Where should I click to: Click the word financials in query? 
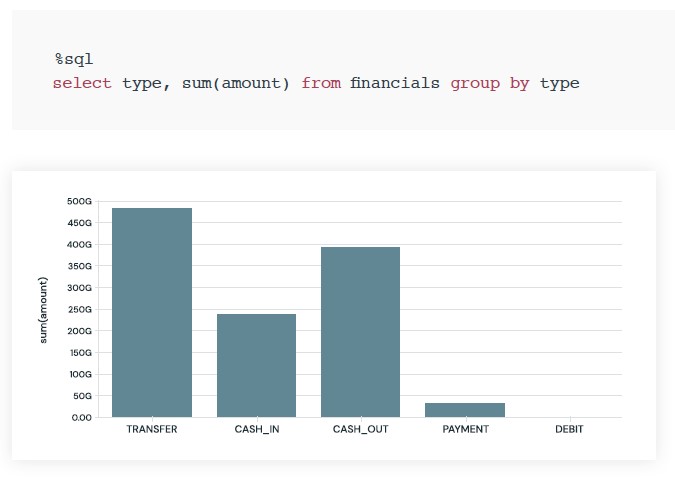[395, 83]
